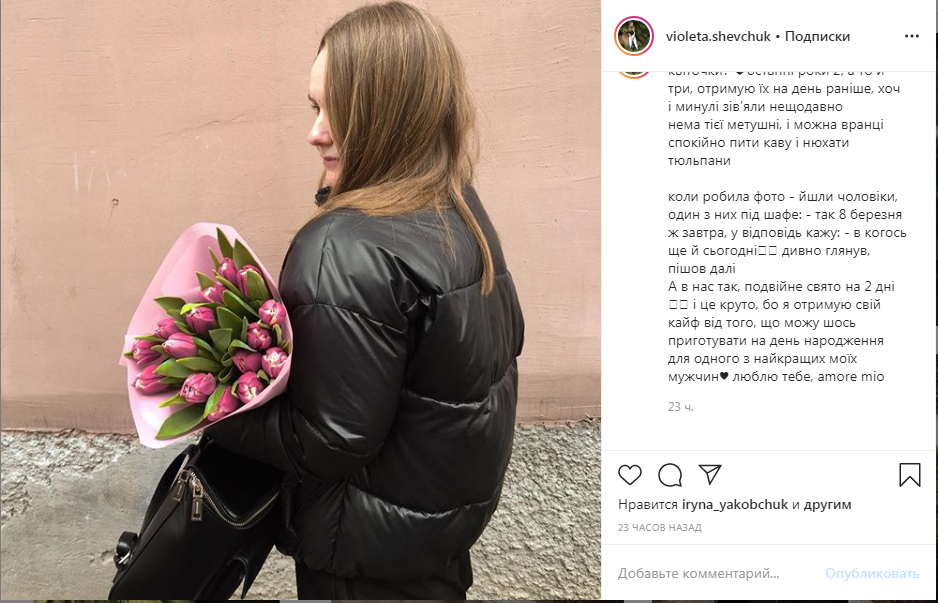The width and height of the screenshot is (938, 603).
Task: Save post with the bookmark icon
Action: pyautogui.click(x=909, y=475)
